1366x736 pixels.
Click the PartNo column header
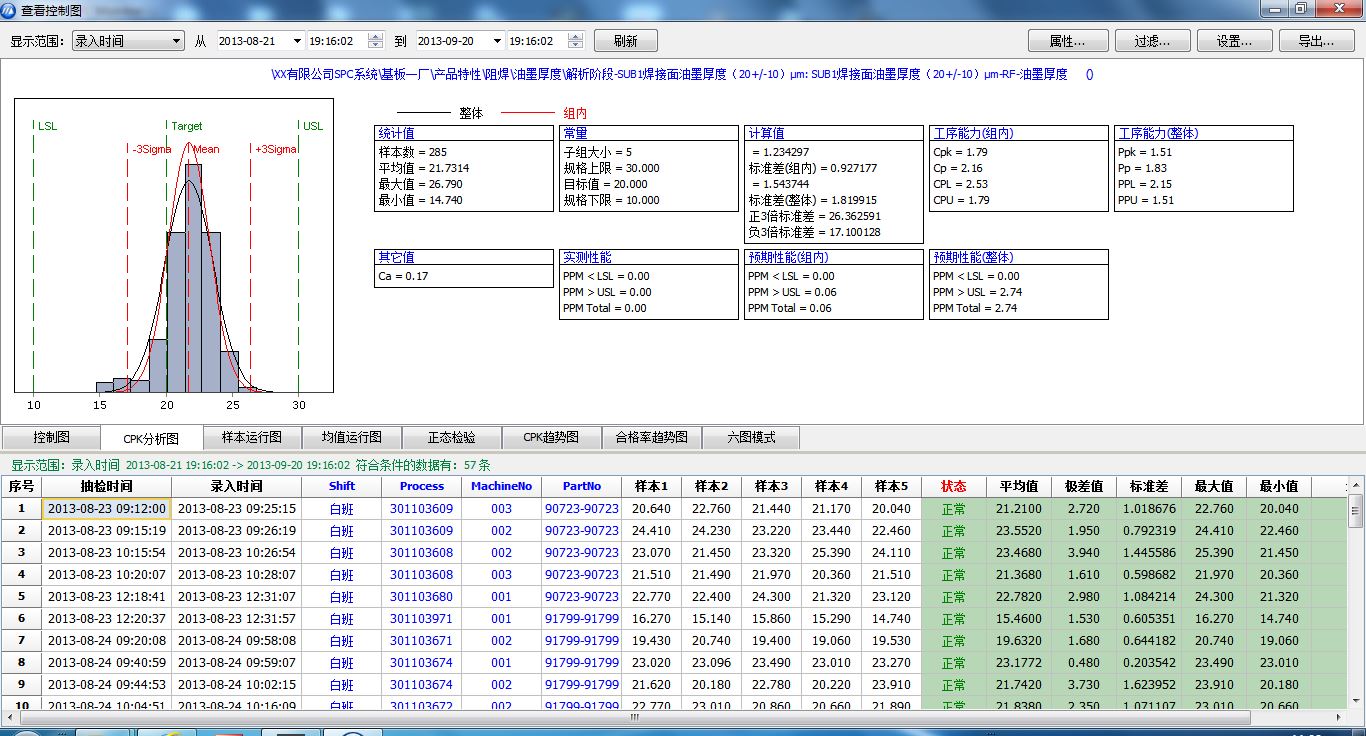[582, 486]
